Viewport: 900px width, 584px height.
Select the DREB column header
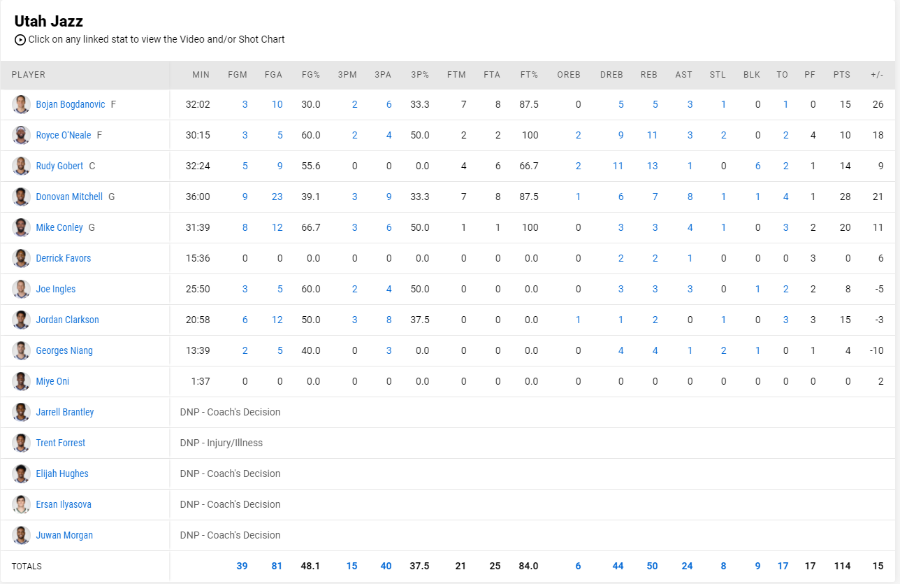click(611, 75)
